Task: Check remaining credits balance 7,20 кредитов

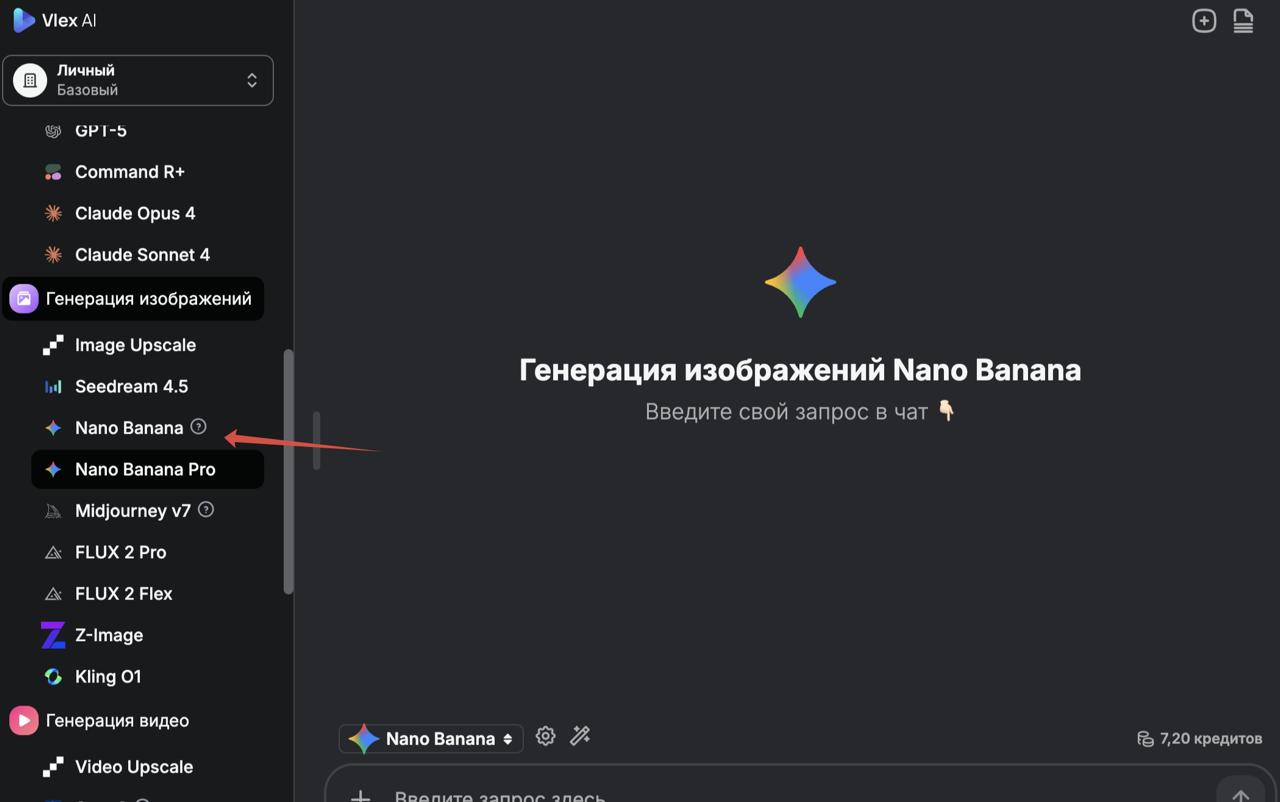Action: pyautogui.click(x=1199, y=738)
